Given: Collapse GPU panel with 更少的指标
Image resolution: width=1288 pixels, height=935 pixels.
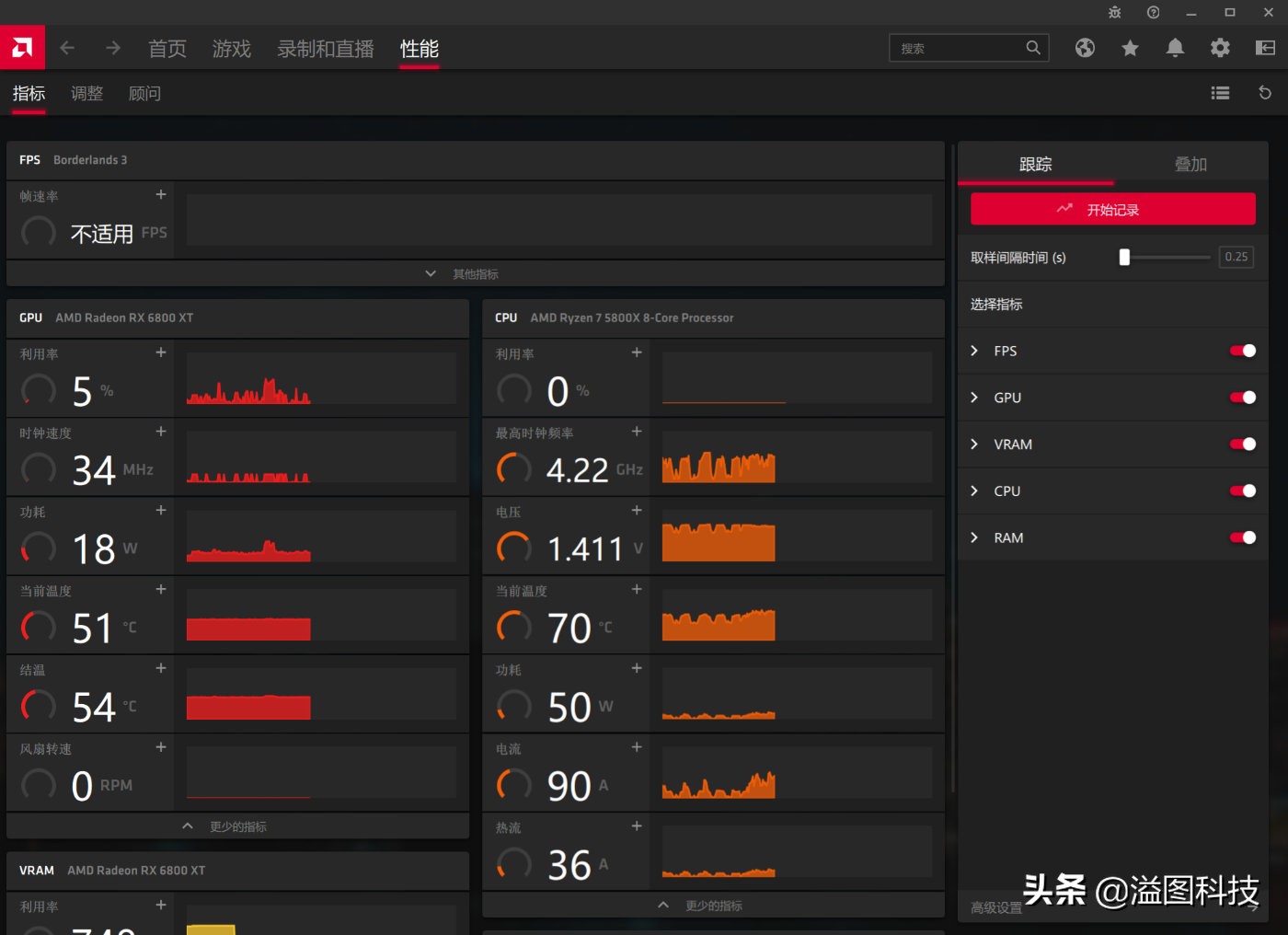Looking at the screenshot, I should click(x=237, y=826).
